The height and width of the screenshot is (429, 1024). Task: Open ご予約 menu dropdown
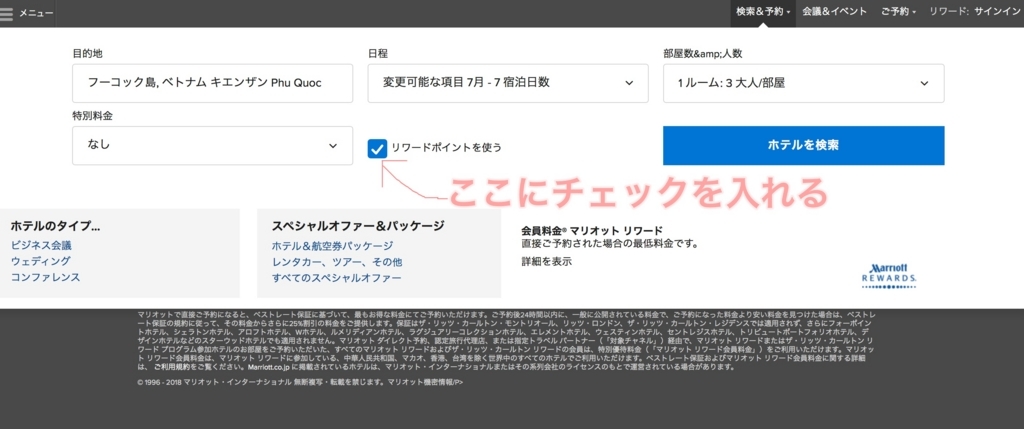(x=898, y=12)
